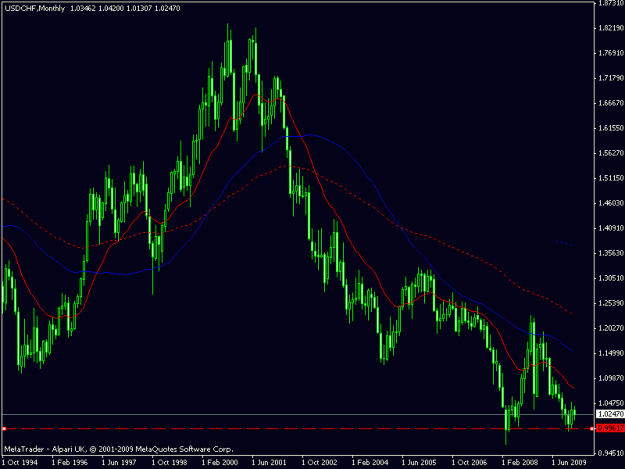The height and width of the screenshot is (469, 625).
Task: Click the current price label 1.02470
Action: (x=610, y=414)
